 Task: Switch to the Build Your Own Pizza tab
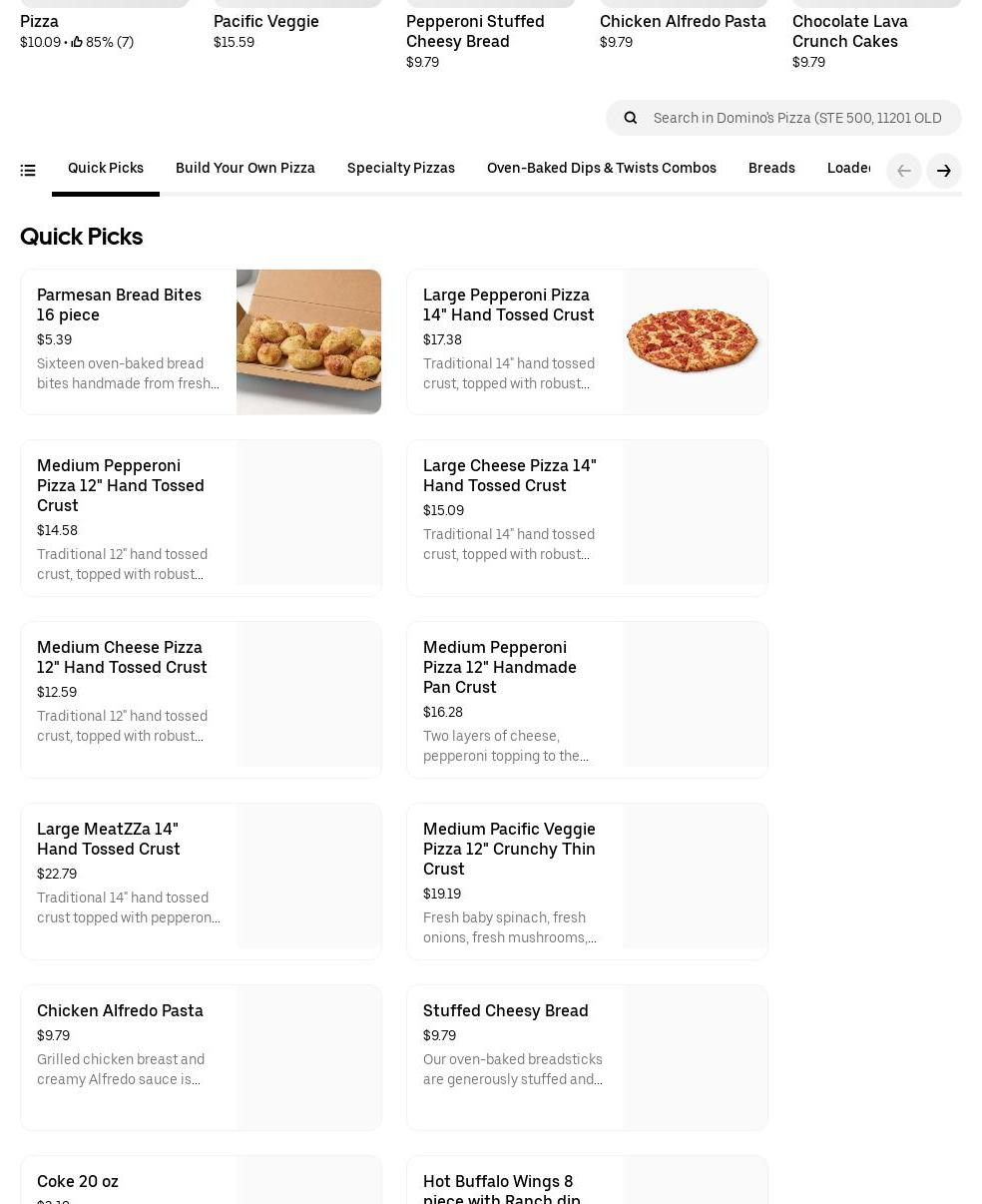[x=245, y=168]
